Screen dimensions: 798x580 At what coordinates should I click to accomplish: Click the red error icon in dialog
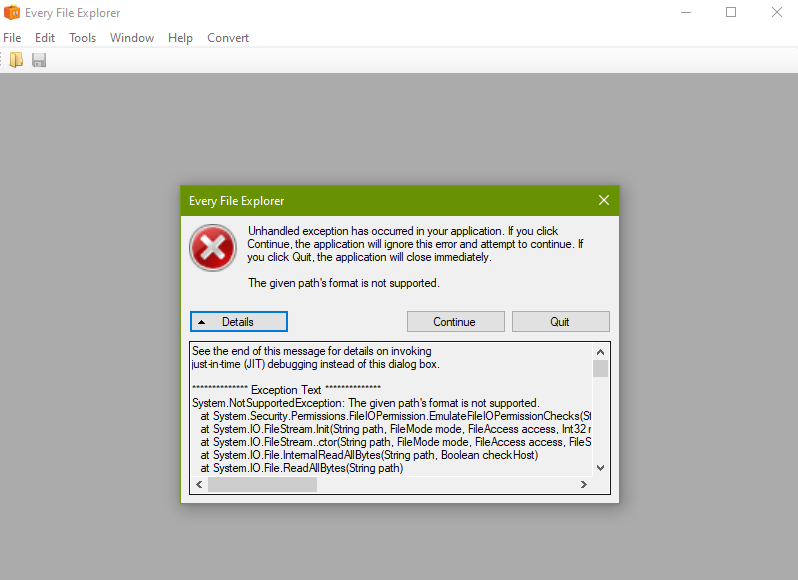[x=213, y=248]
